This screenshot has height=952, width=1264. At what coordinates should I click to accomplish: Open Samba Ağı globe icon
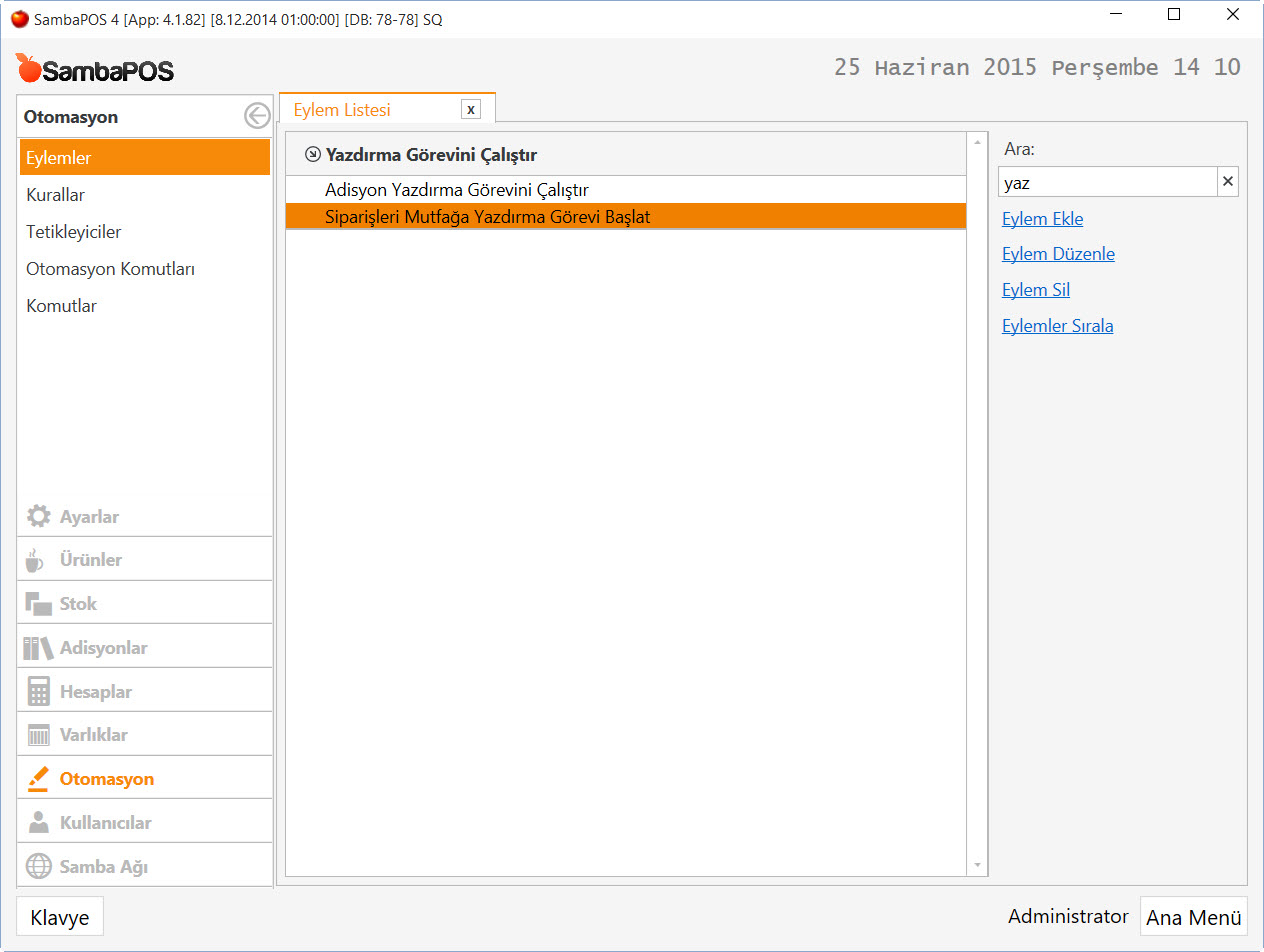(x=38, y=867)
